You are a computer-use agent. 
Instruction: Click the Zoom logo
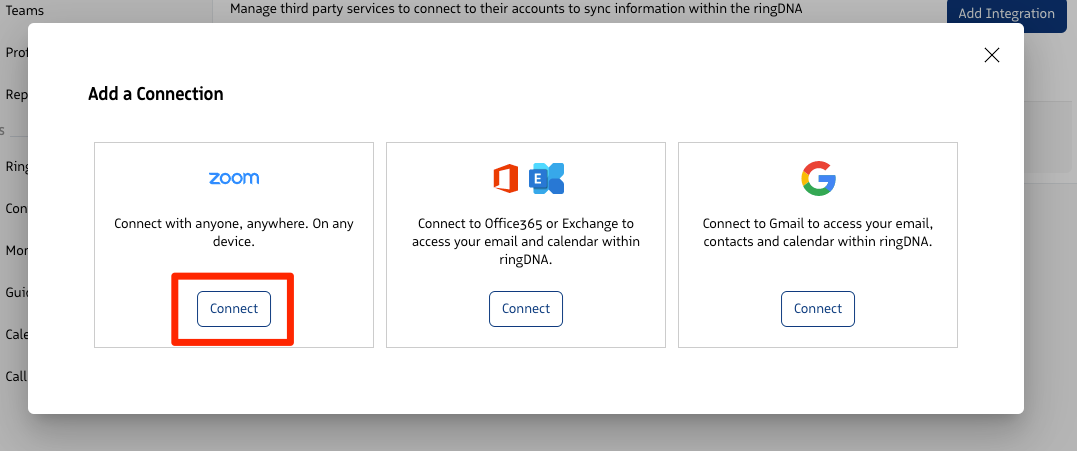coord(233,178)
